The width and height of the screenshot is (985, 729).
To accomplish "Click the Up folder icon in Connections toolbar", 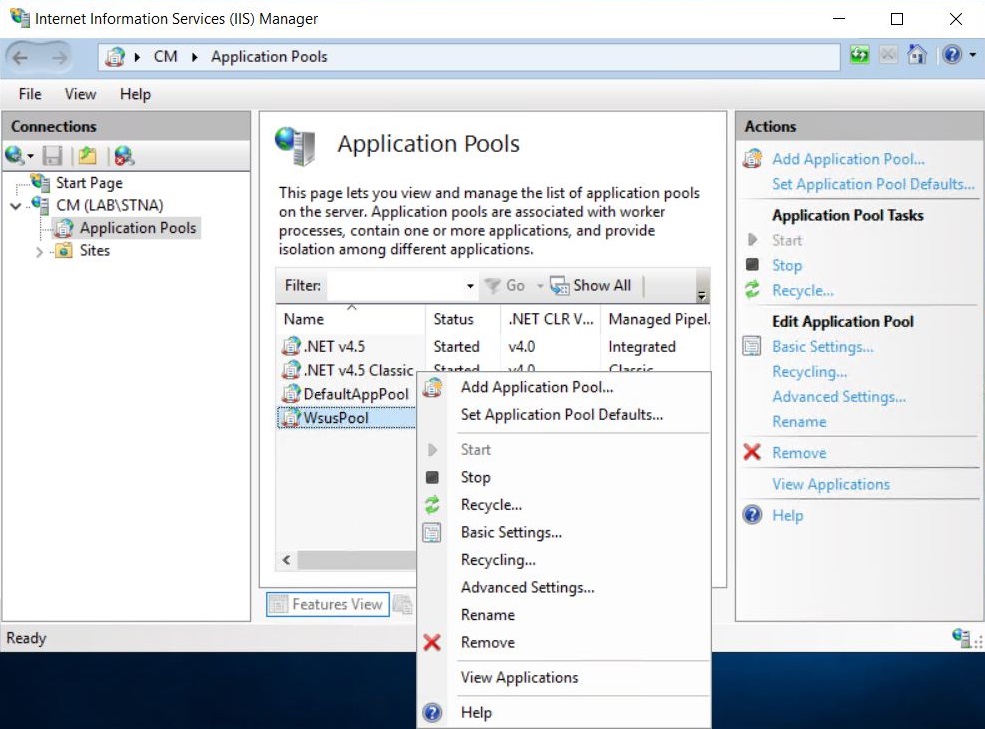I will tap(88, 155).
